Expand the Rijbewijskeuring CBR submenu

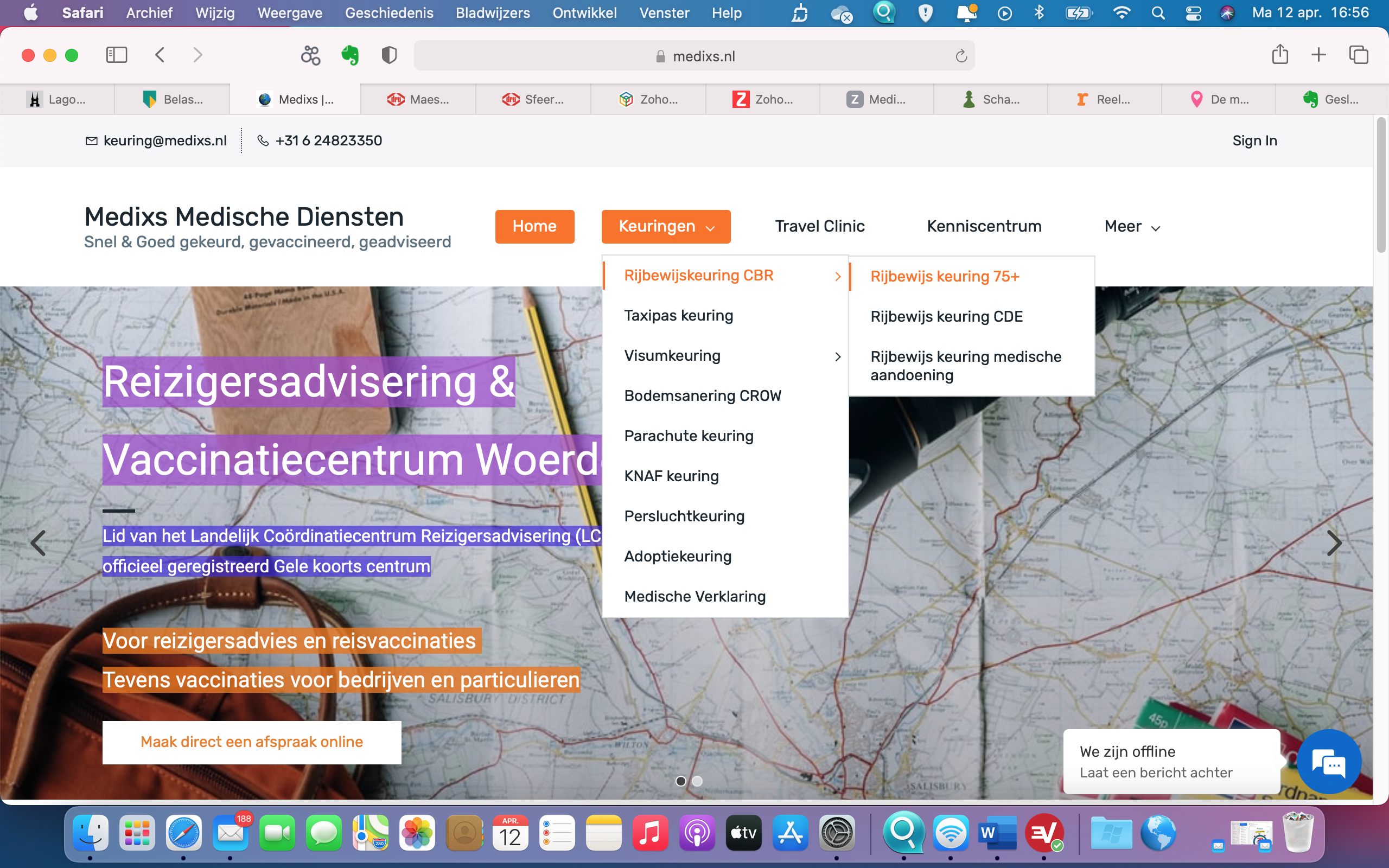click(x=725, y=276)
